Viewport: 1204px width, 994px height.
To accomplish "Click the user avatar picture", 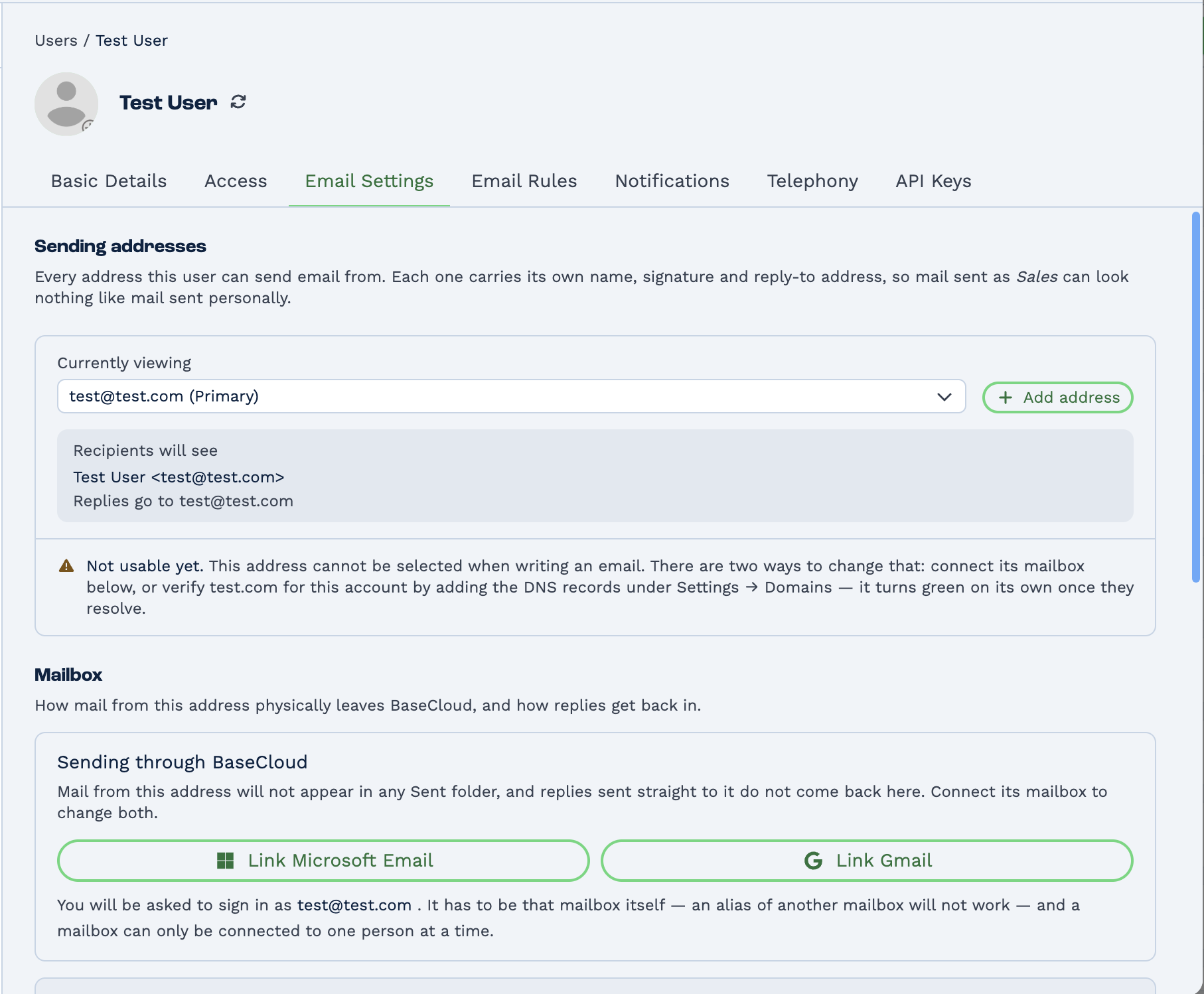I will tap(66, 104).
